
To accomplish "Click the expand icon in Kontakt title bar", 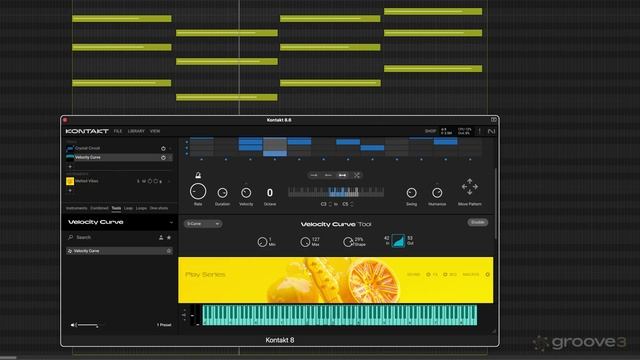I will (x=493, y=120).
